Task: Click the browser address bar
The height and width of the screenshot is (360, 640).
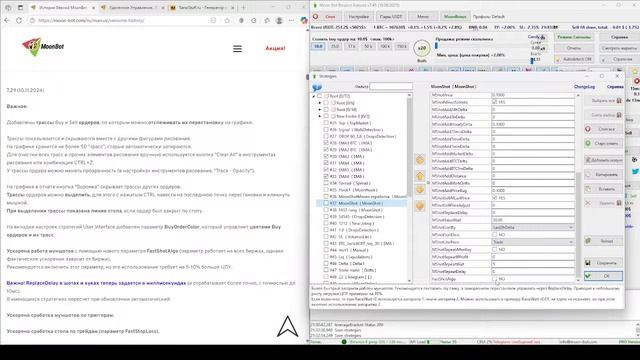Action: point(122,20)
